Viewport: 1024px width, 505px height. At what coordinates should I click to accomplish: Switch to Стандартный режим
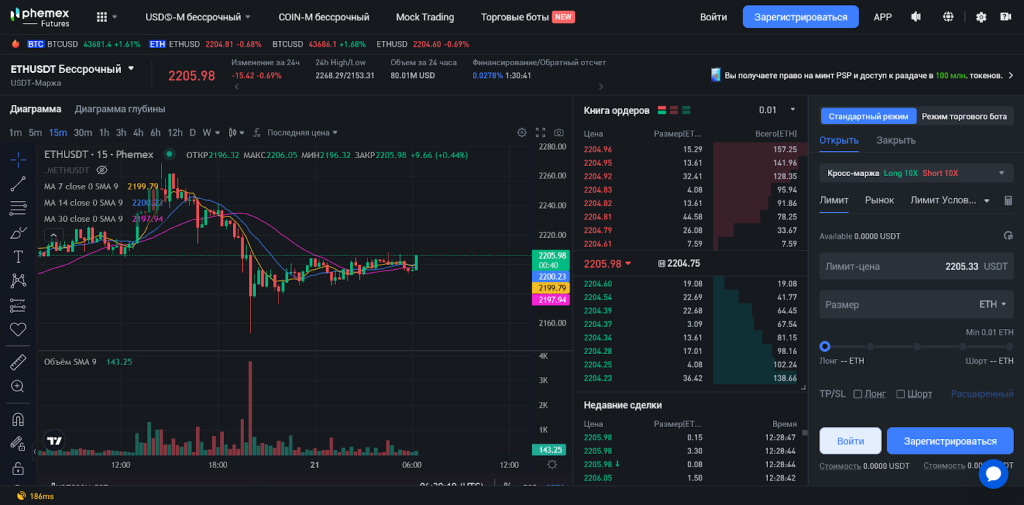[868, 117]
